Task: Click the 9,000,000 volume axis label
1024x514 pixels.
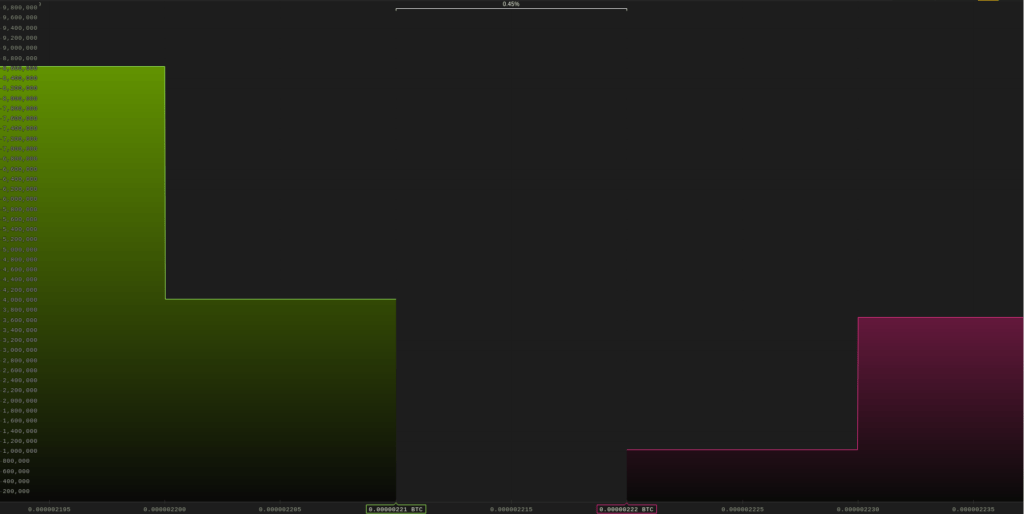Action: click(x=20, y=48)
